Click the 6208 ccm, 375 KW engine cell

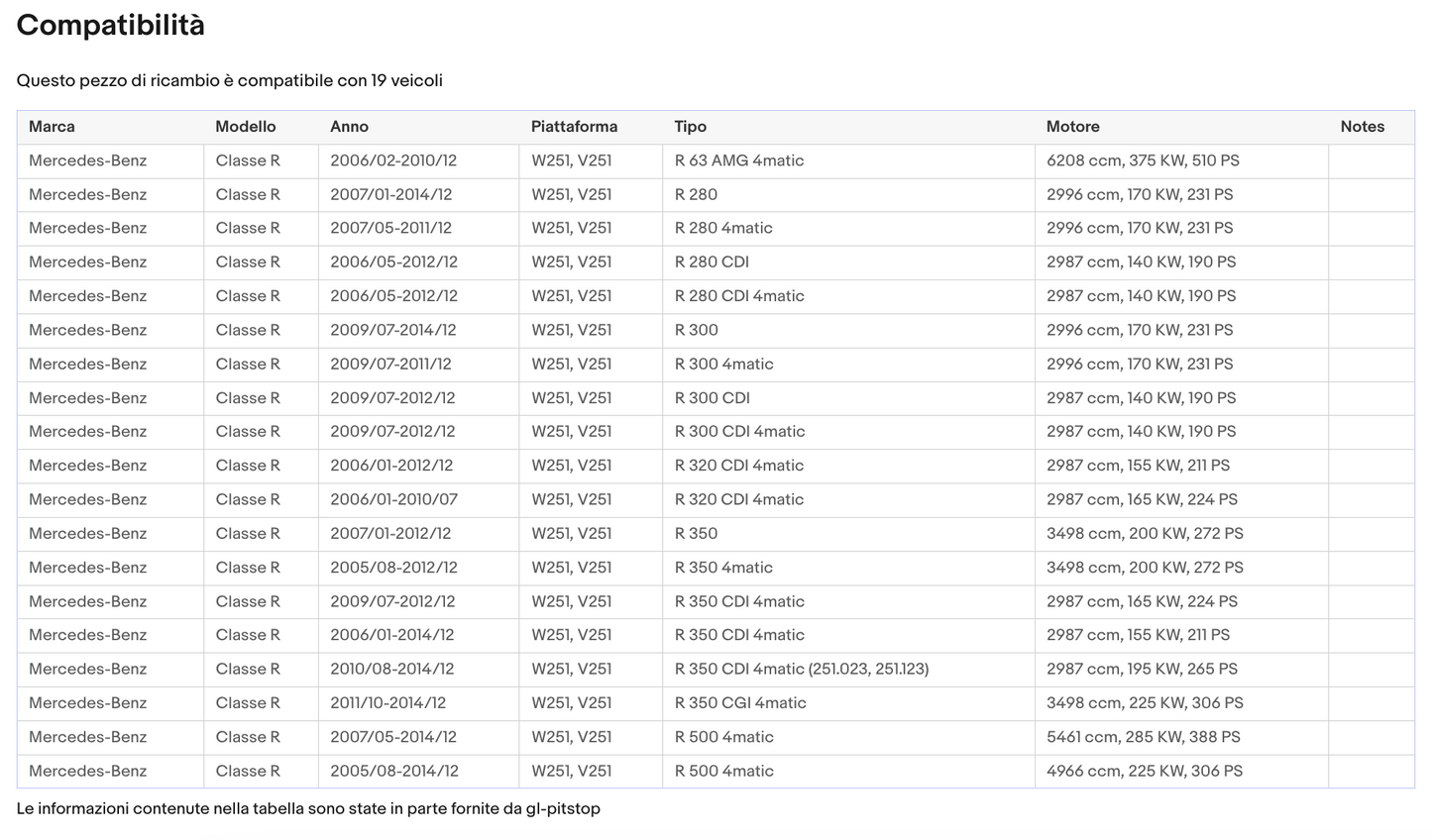pos(1143,160)
